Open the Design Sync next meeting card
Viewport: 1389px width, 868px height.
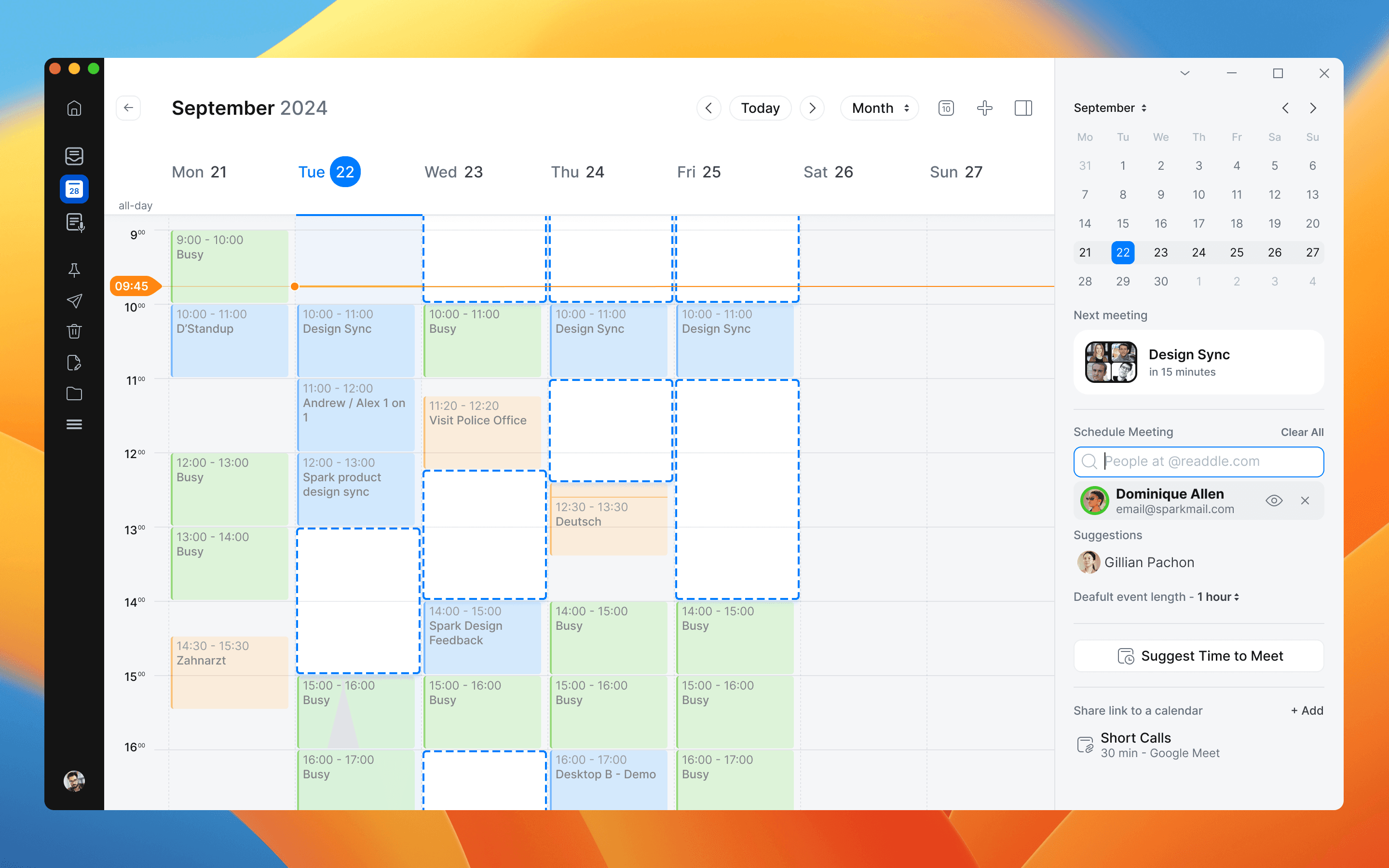pos(1198,362)
